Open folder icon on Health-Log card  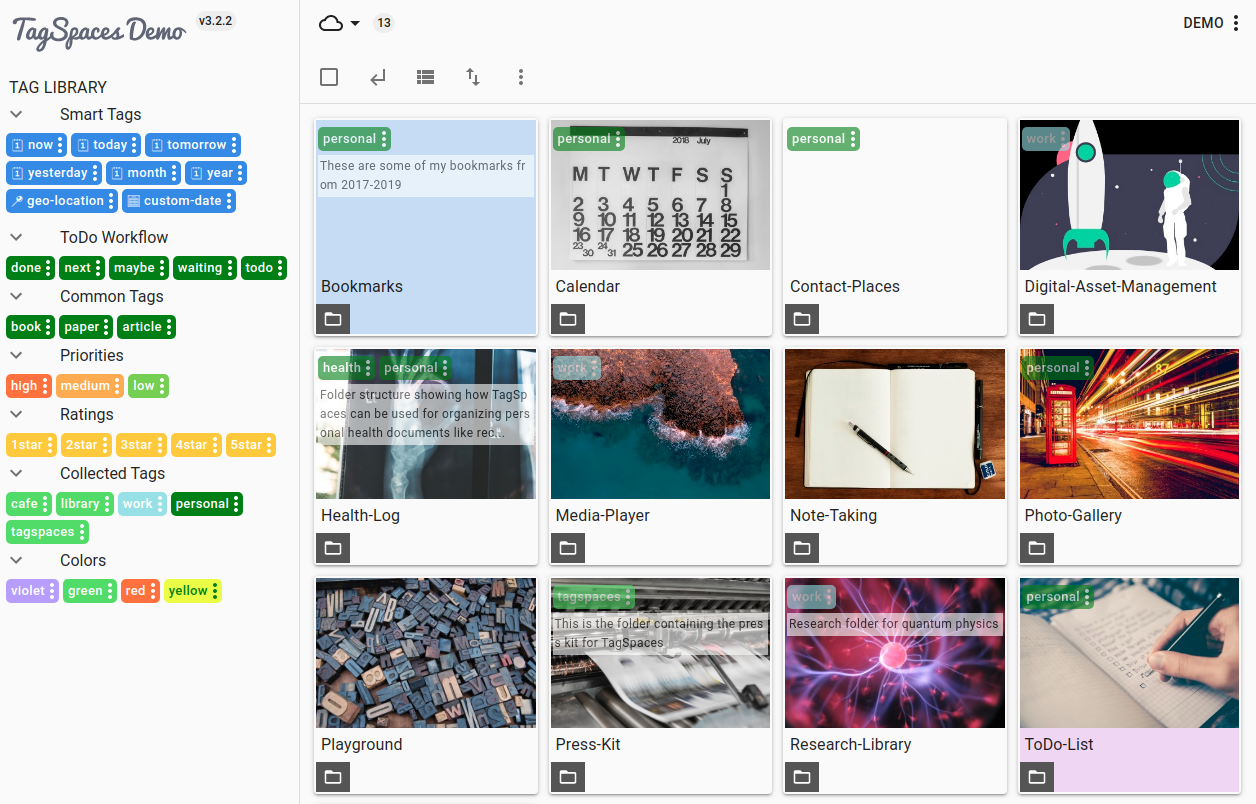pos(333,548)
